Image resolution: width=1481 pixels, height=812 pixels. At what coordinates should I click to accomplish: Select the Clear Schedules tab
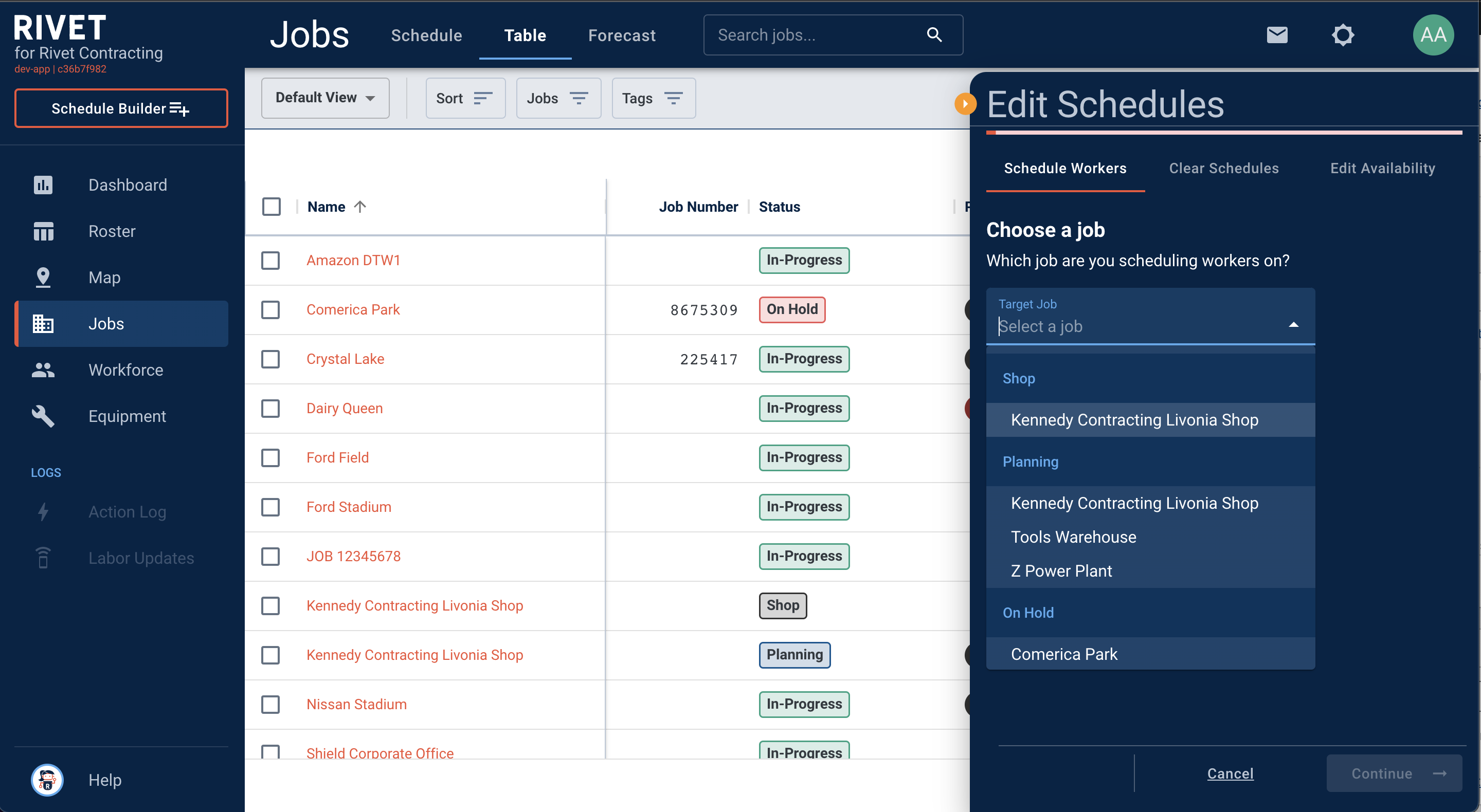click(x=1224, y=169)
